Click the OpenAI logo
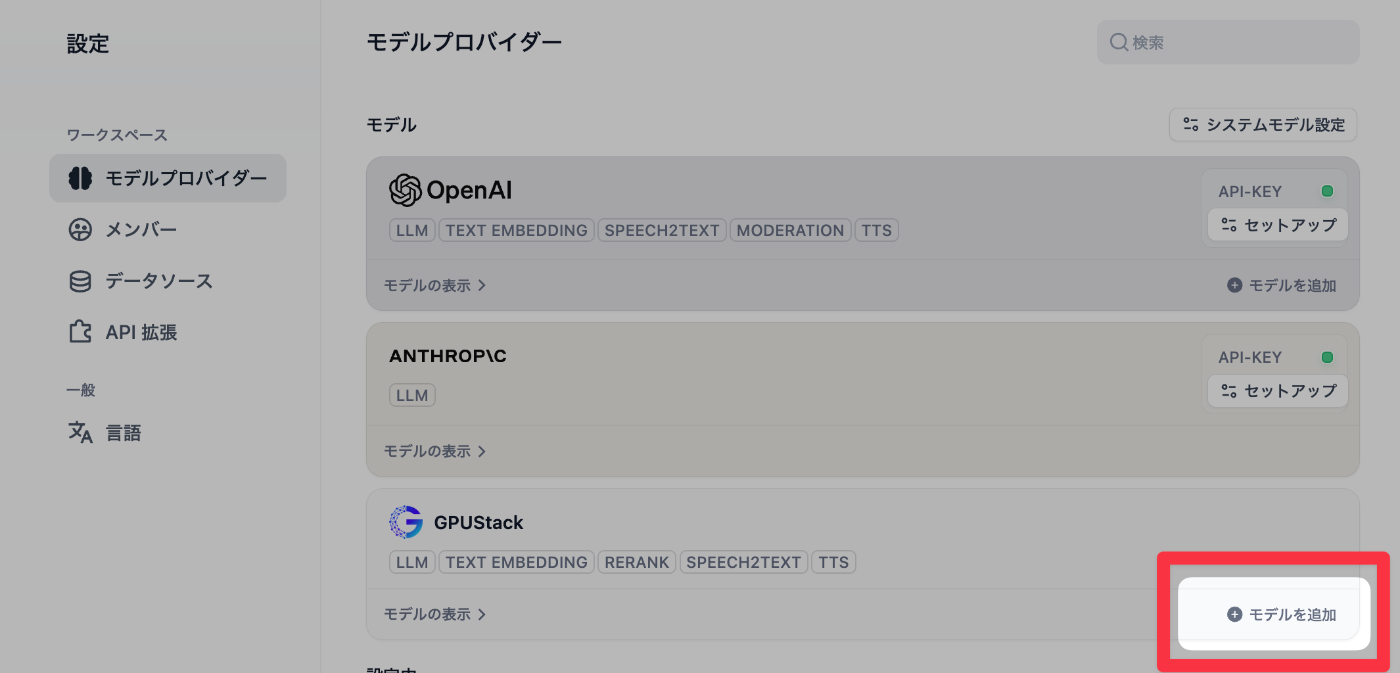1400x673 pixels. point(405,190)
